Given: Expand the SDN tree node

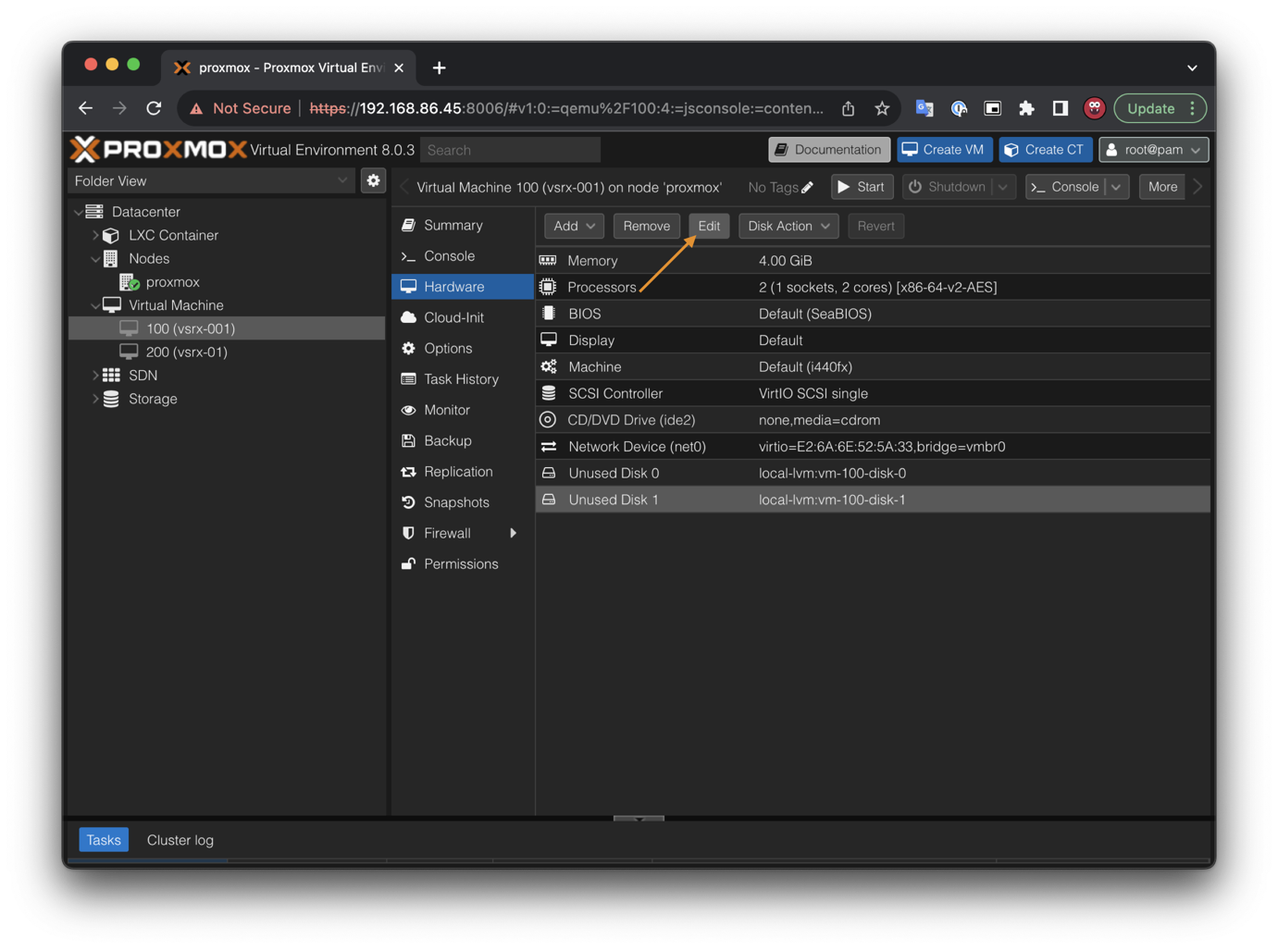Looking at the screenshot, I should (x=95, y=376).
